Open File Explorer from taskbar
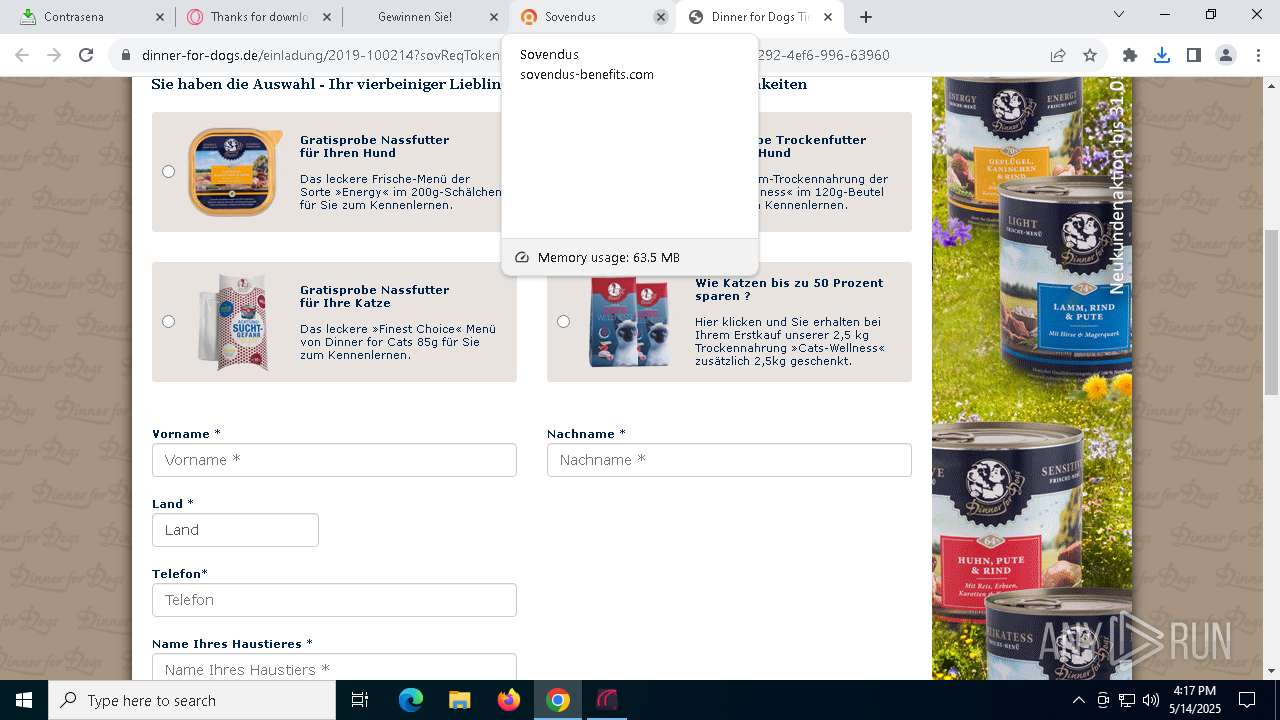The width and height of the screenshot is (1280, 720). coord(460,700)
